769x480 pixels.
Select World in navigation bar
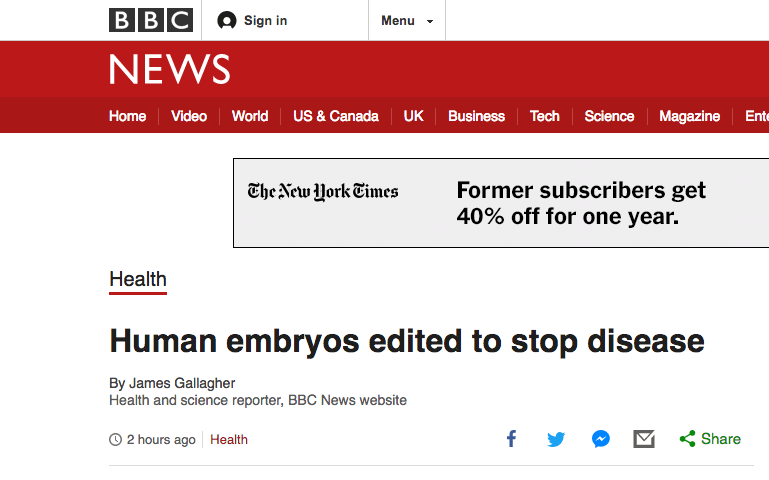click(x=250, y=116)
